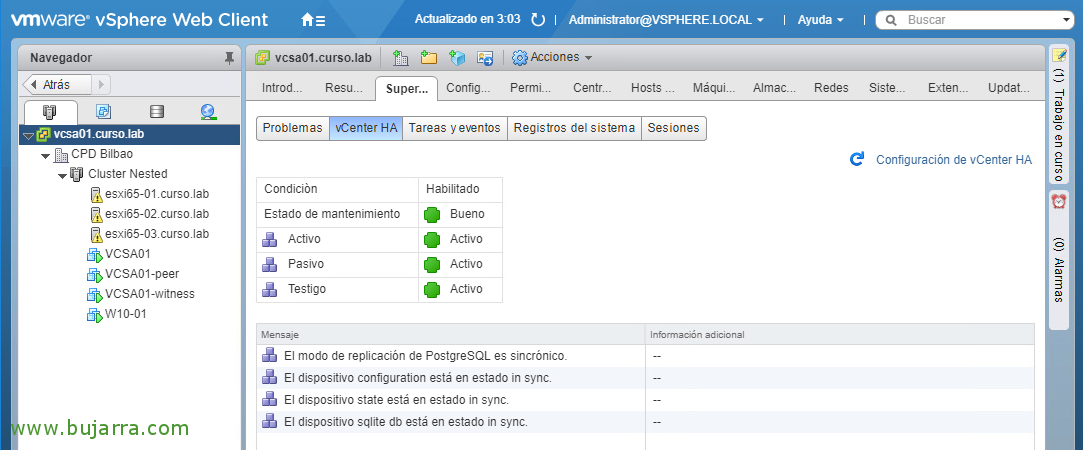1083x450 pixels.
Task: Pin the Navegador panel
Action: click(x=229, y=59)
